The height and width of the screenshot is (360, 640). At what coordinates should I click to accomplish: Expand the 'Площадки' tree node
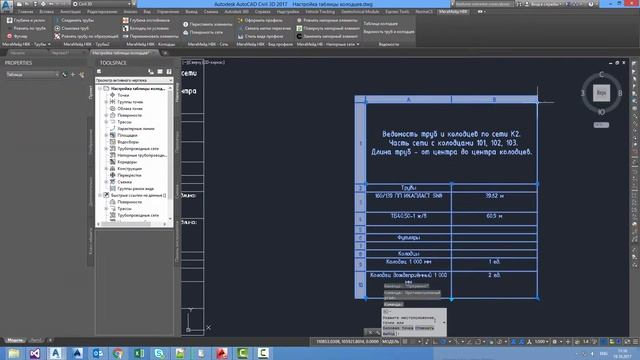point(106,135)
